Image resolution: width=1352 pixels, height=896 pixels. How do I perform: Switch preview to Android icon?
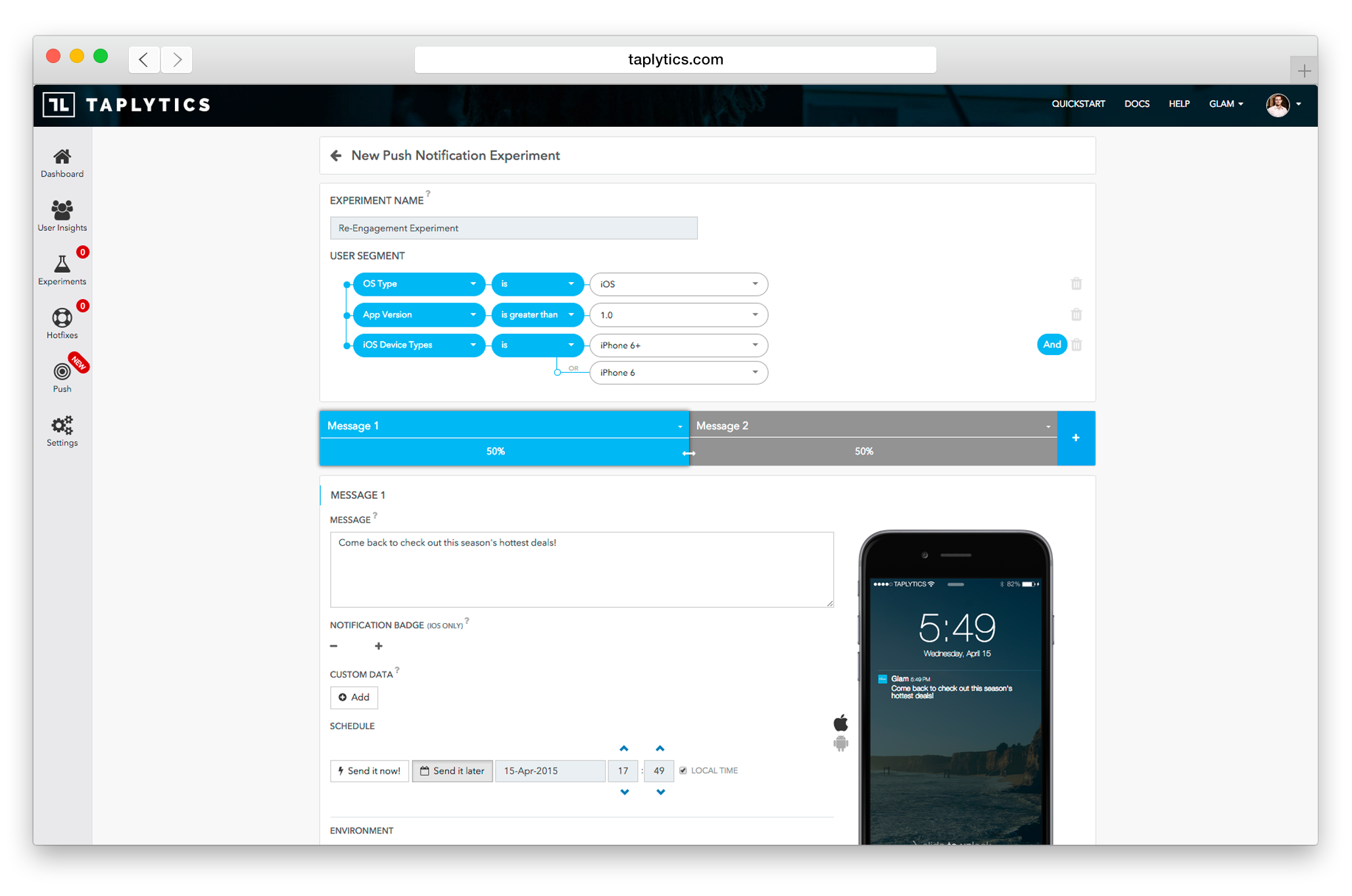pyautogui.click(x=840, y=744)
